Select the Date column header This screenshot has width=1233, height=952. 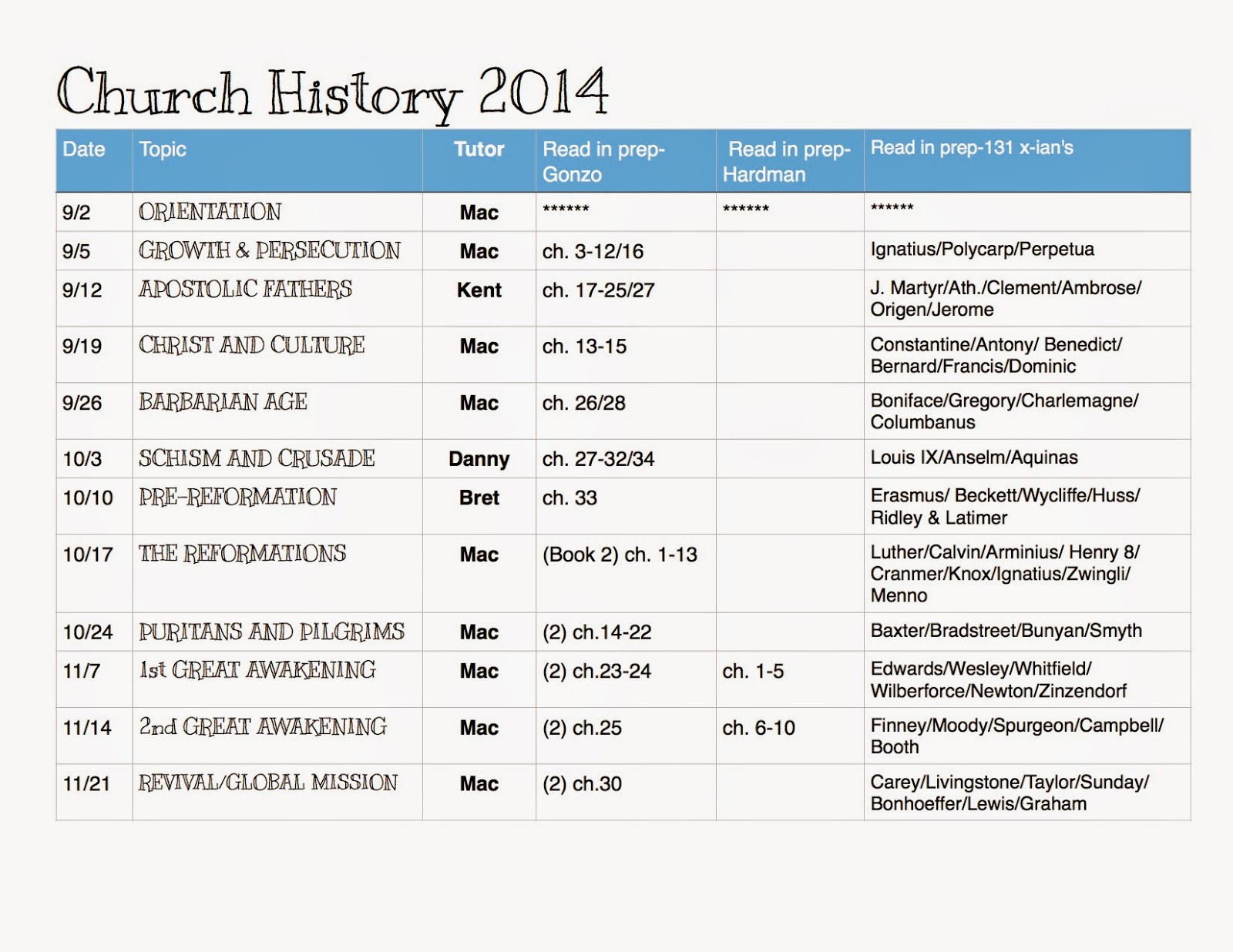coord(83,151)
